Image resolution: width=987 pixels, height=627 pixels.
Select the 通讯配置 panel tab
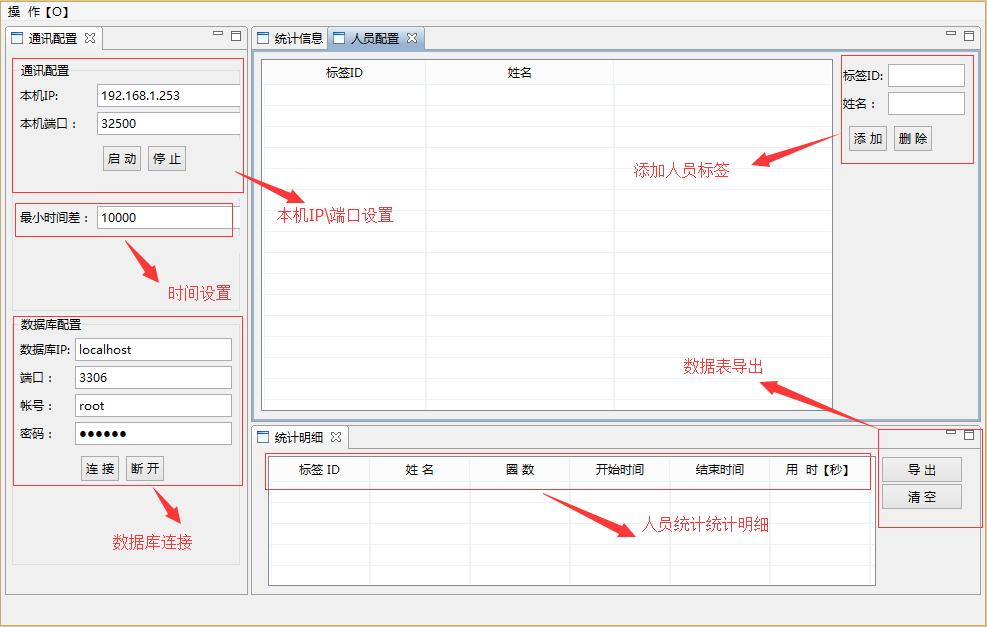pos(53,38)
